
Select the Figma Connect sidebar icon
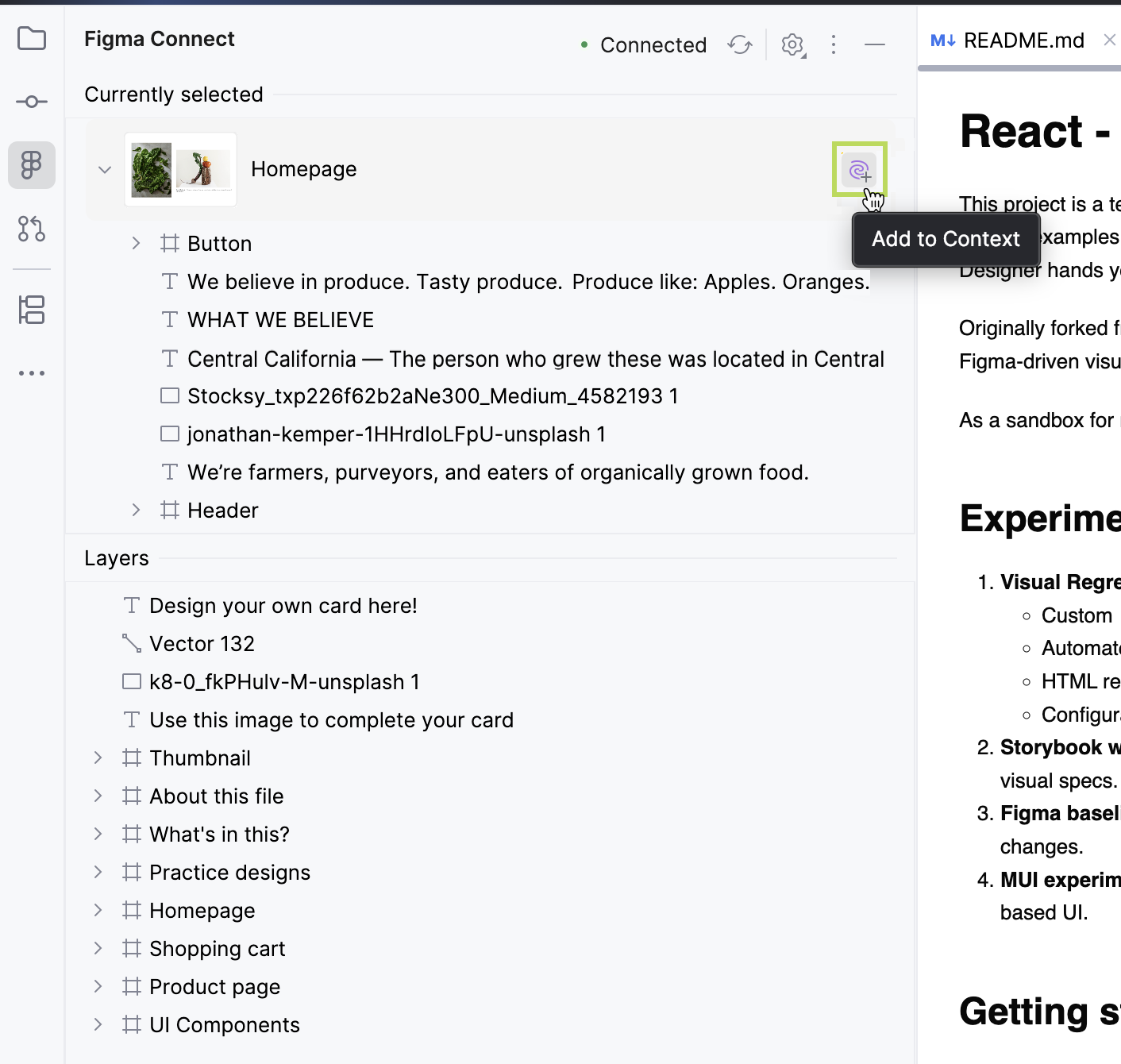(x=32, y=165)
